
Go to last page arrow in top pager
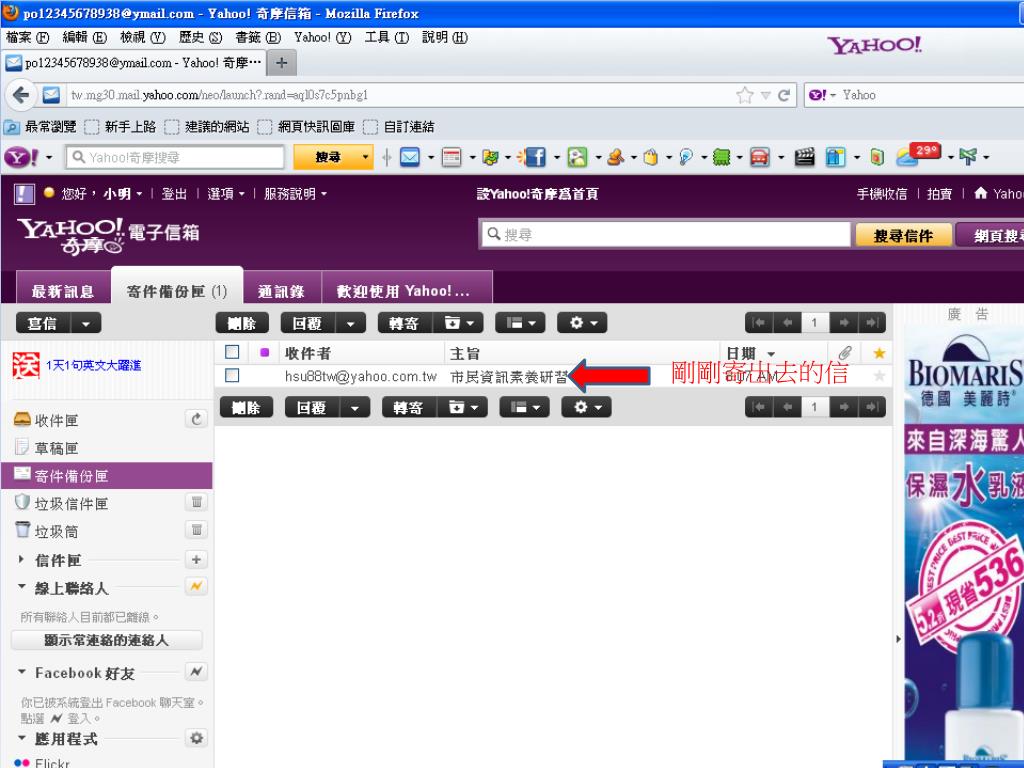(x=872, y=323)
